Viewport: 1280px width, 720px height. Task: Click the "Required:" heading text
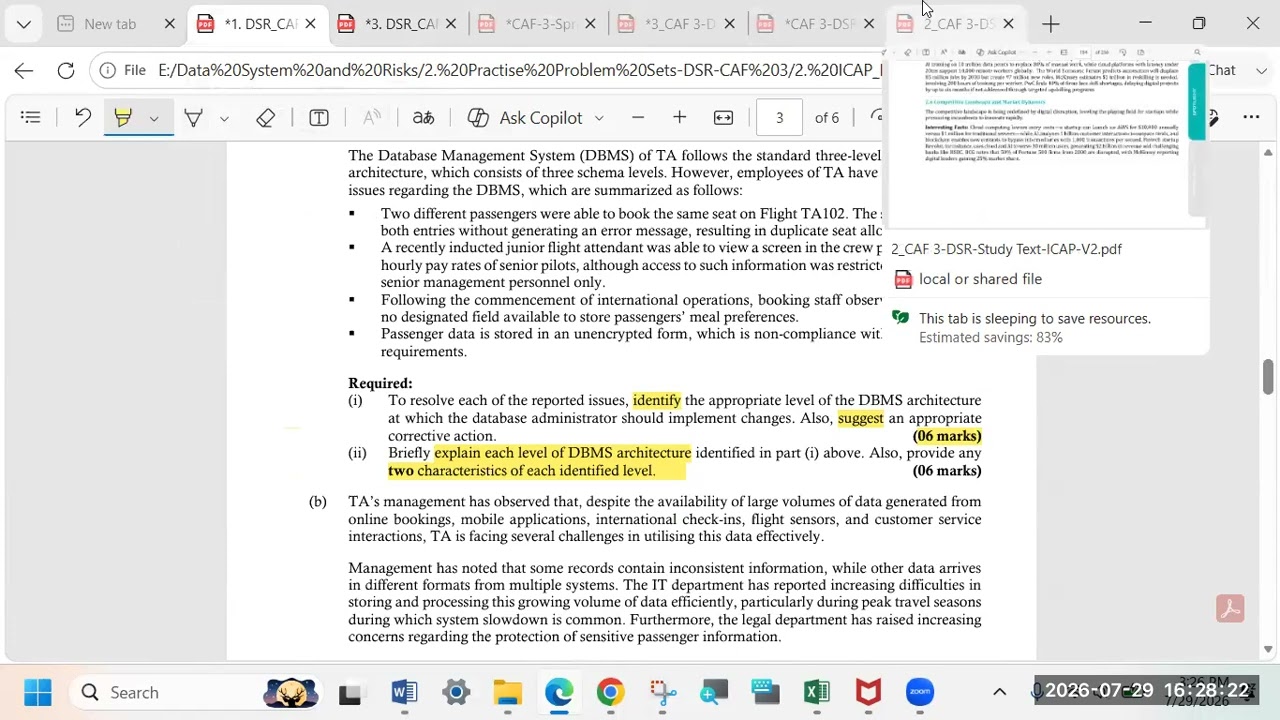pos(380,383)
